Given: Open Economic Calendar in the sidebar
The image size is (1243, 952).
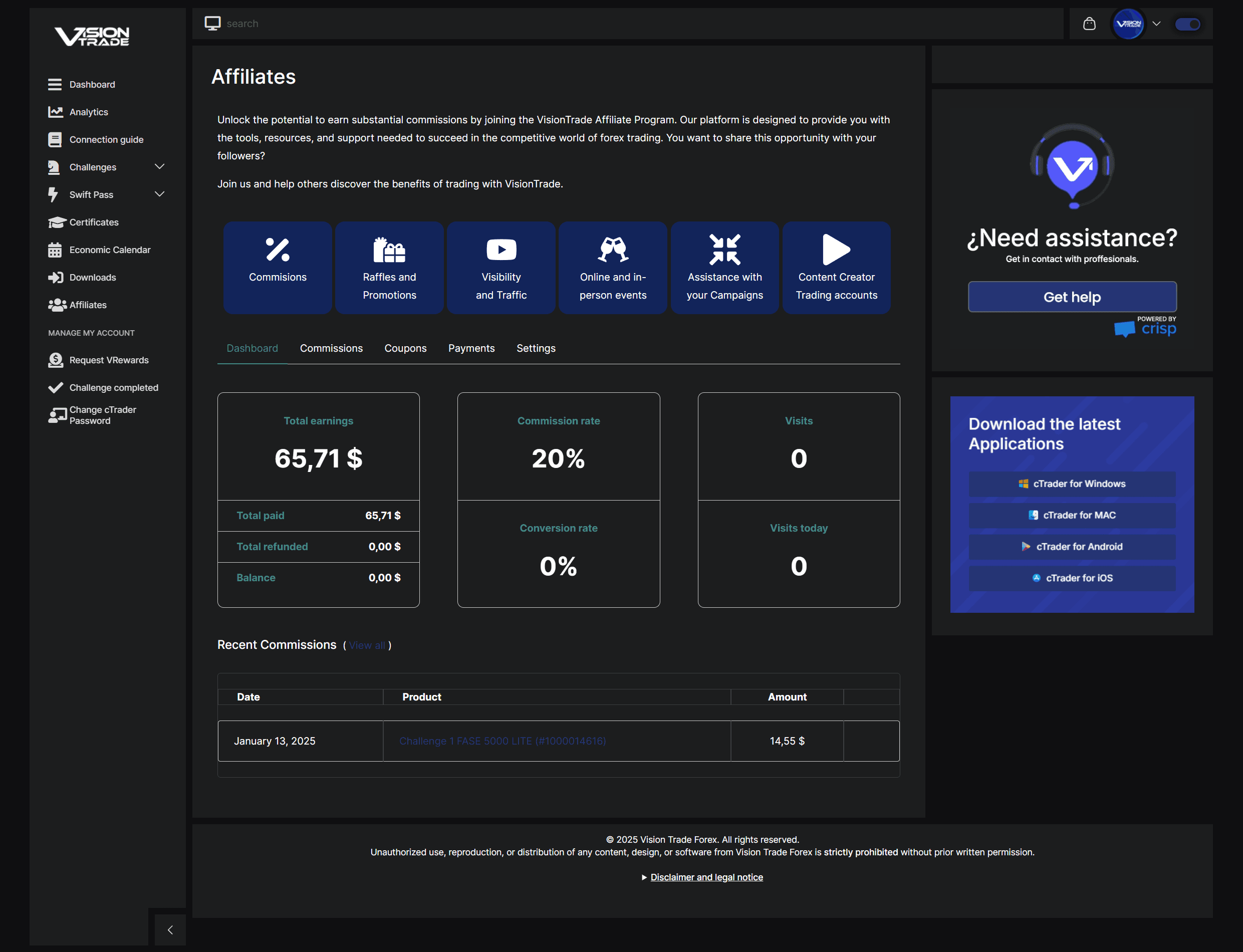Looking at the screenshot, I should pos(110,250).
